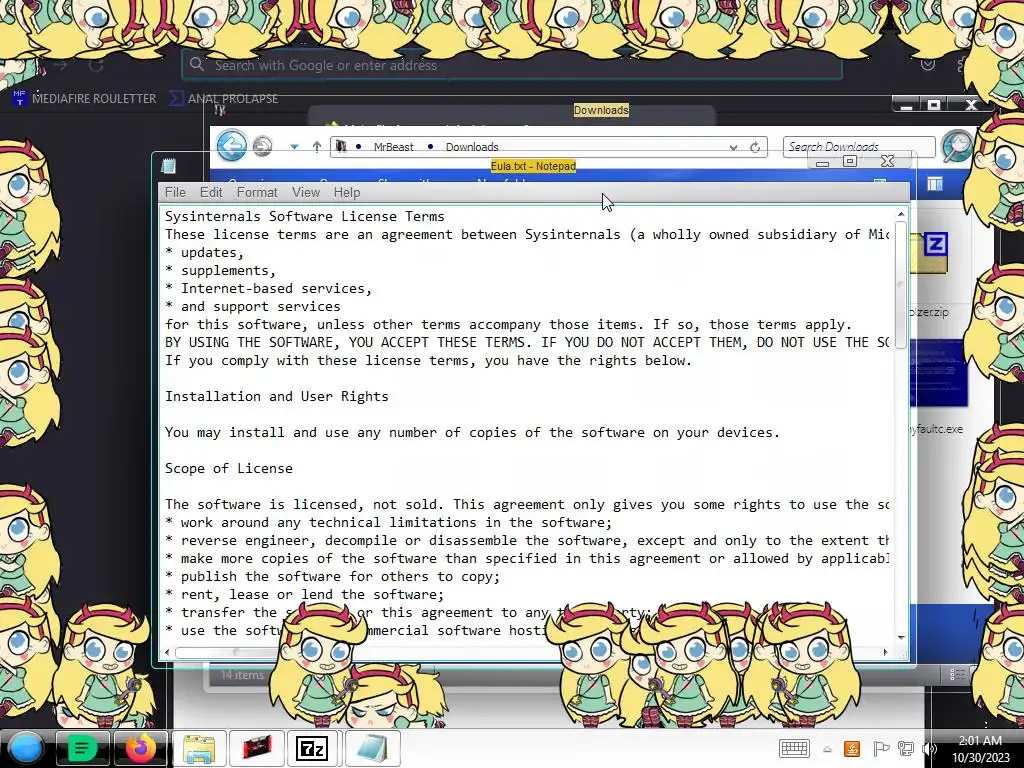This screenshot has width=1024, height=768.
Task: Open the View menu in Notepad
Action: point(306,192)
